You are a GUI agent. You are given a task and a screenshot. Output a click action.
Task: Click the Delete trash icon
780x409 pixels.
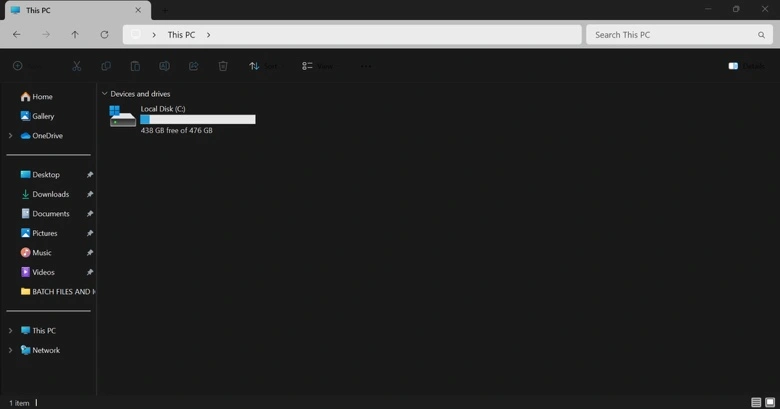223,66
